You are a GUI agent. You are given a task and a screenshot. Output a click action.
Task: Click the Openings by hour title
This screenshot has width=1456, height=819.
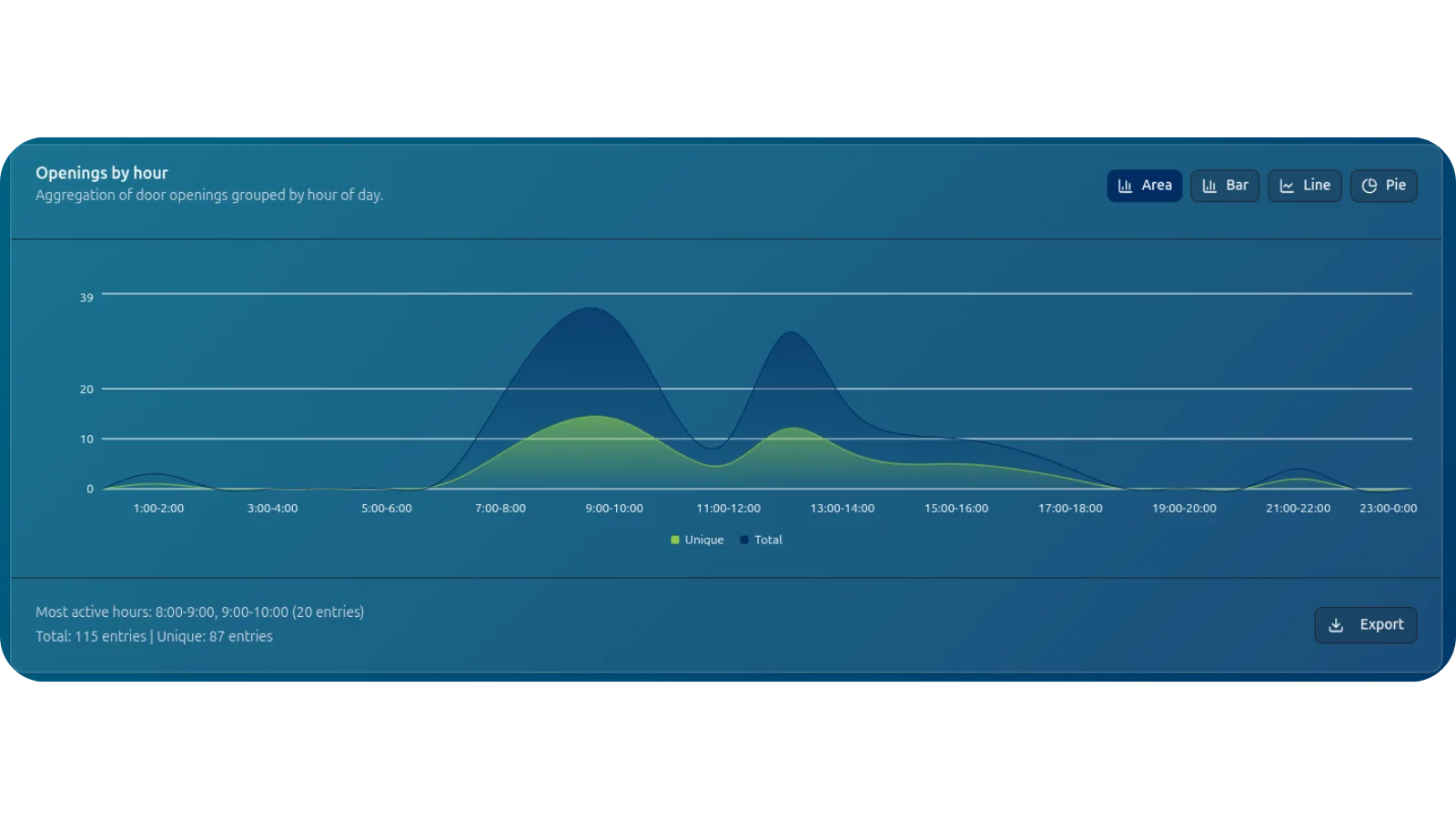[x=102, y=173]
